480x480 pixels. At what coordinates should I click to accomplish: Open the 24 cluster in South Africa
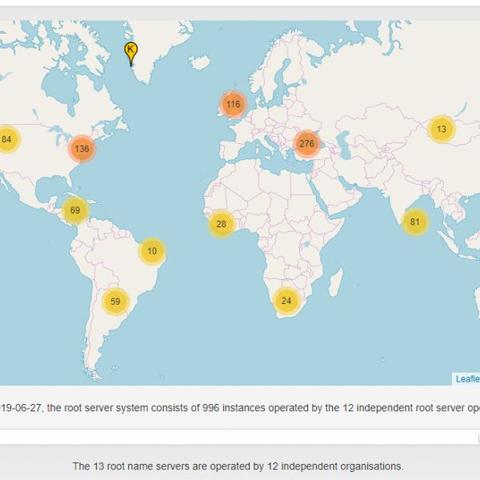287,301
